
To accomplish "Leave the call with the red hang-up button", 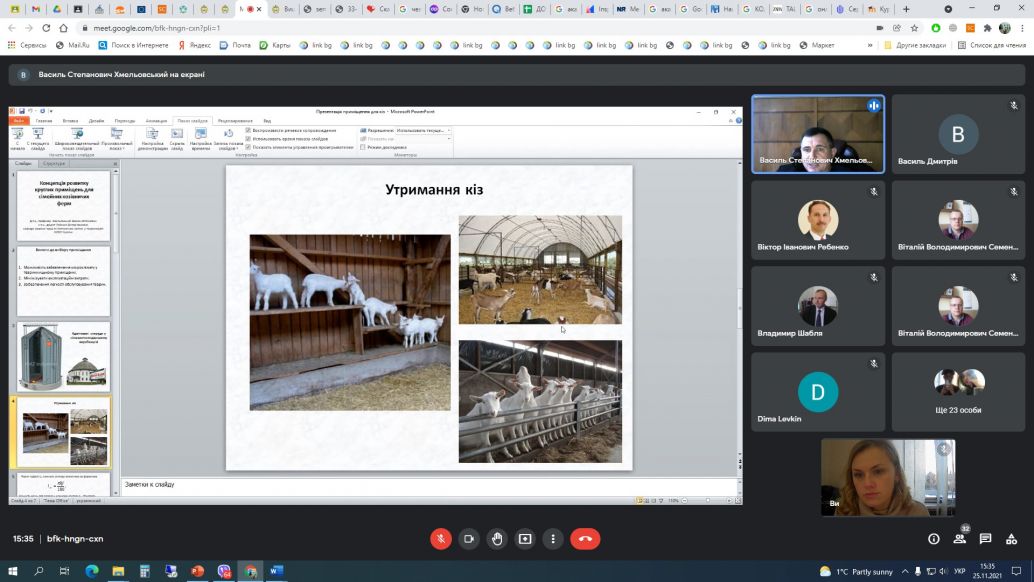I will click(585, 539).
